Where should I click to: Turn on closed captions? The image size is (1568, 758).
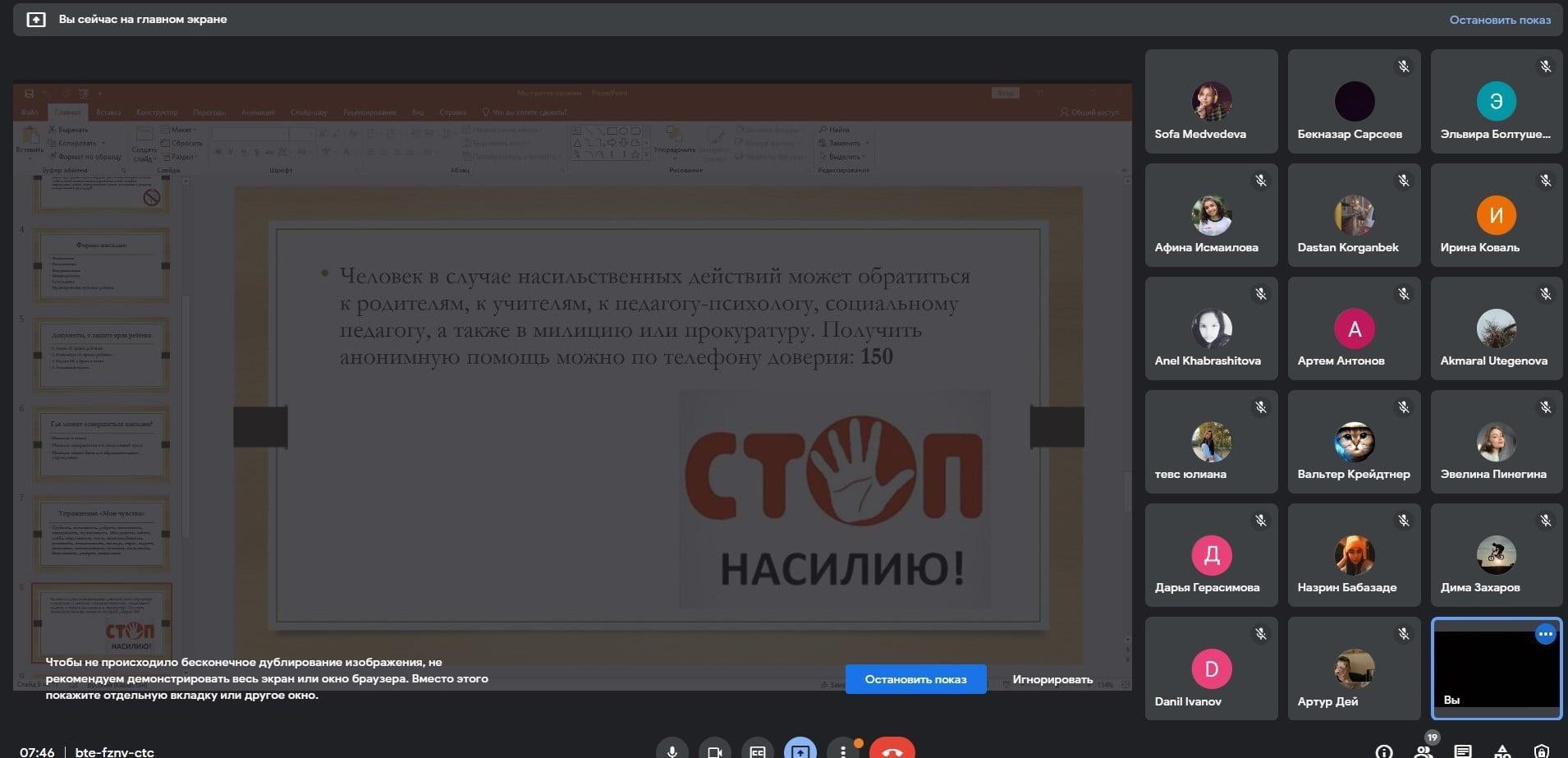(757, 750)
